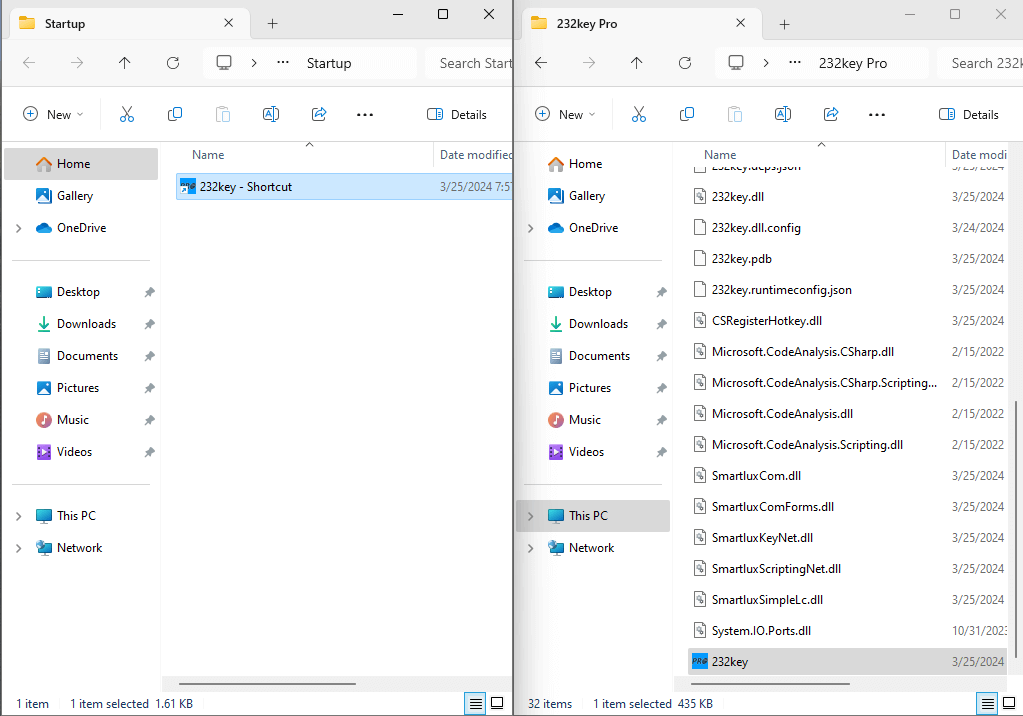
Task: Expand OneDrive in Startup window sidebar
Action: [19, 228]
